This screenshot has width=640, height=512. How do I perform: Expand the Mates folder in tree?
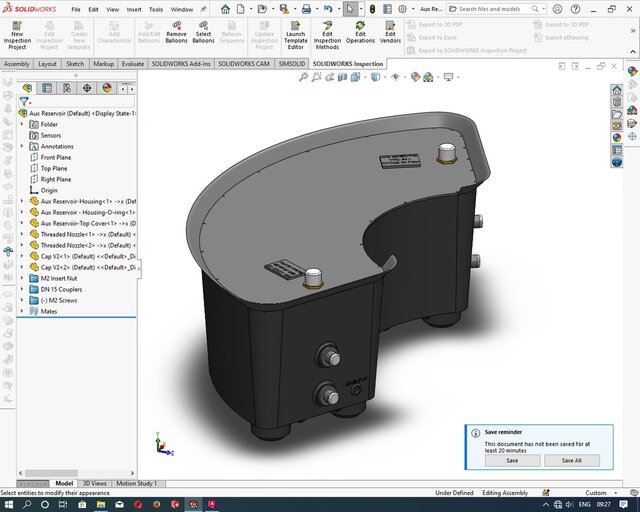pyautogui.click(x=22, y=311)
